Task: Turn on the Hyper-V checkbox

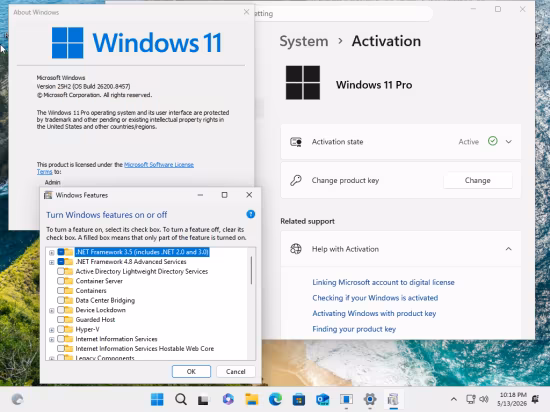Action: (x=61, y=329)
